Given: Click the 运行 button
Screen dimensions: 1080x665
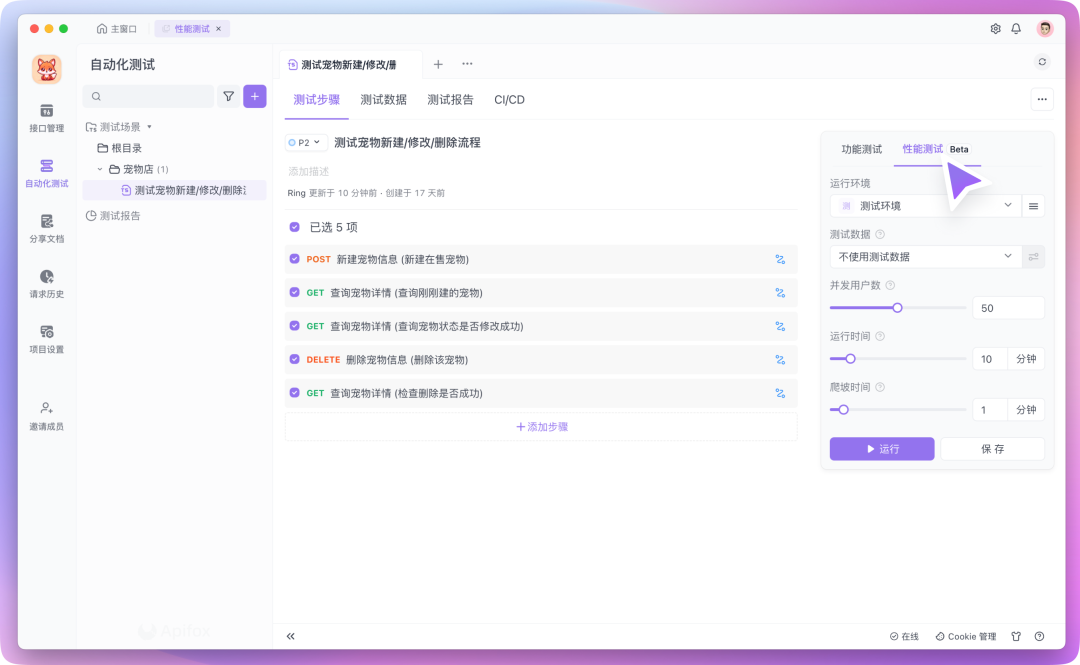Looking at the screenshot, I should 882,449.
